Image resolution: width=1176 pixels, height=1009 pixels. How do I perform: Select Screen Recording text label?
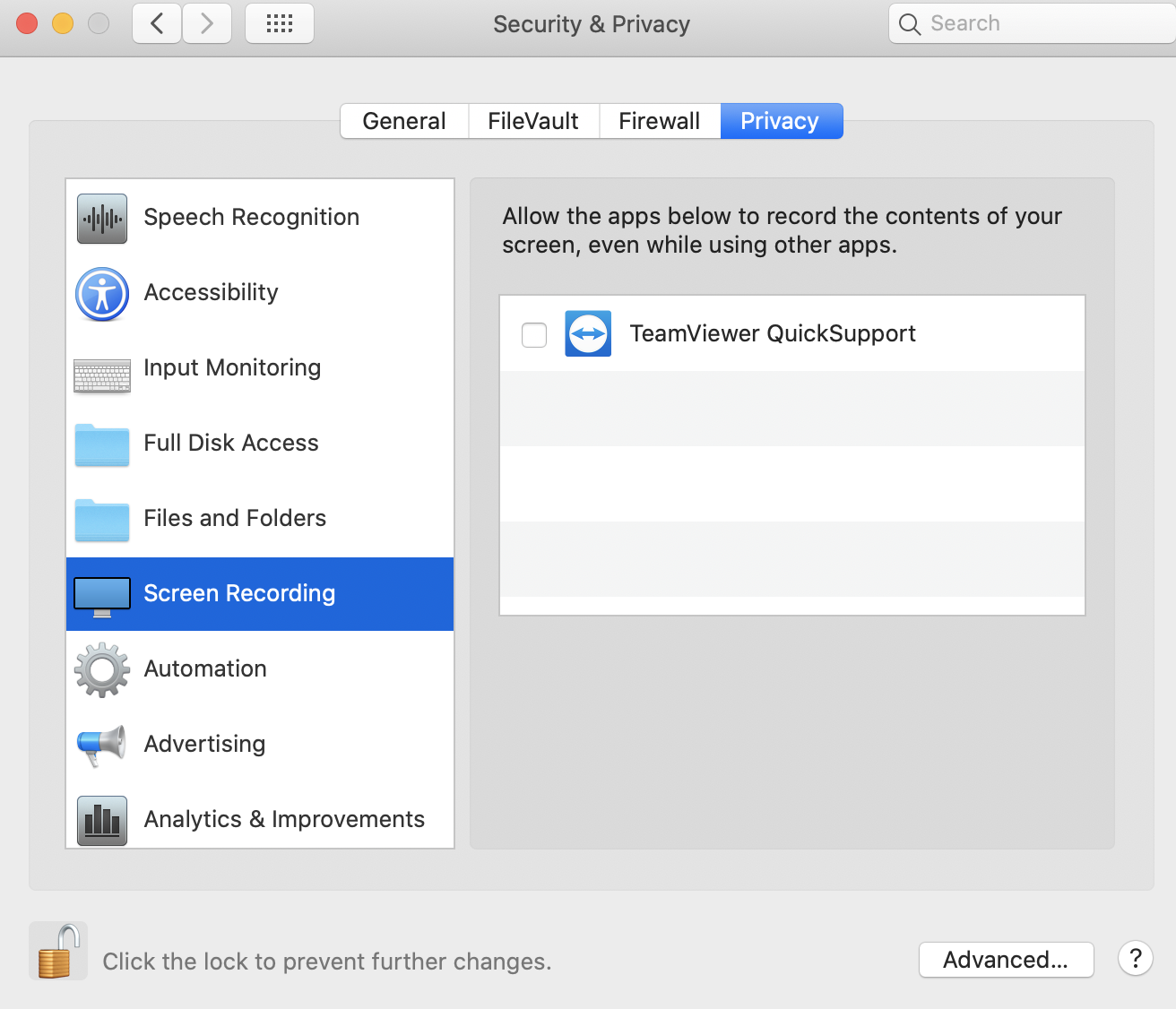(x=239, y=594)
